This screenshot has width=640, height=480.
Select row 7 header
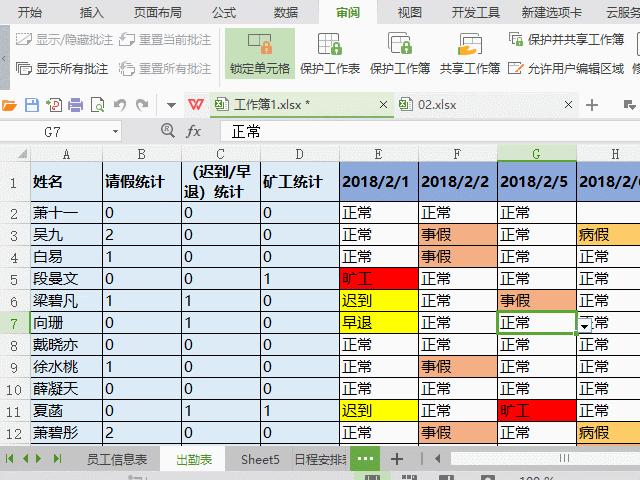15,323
